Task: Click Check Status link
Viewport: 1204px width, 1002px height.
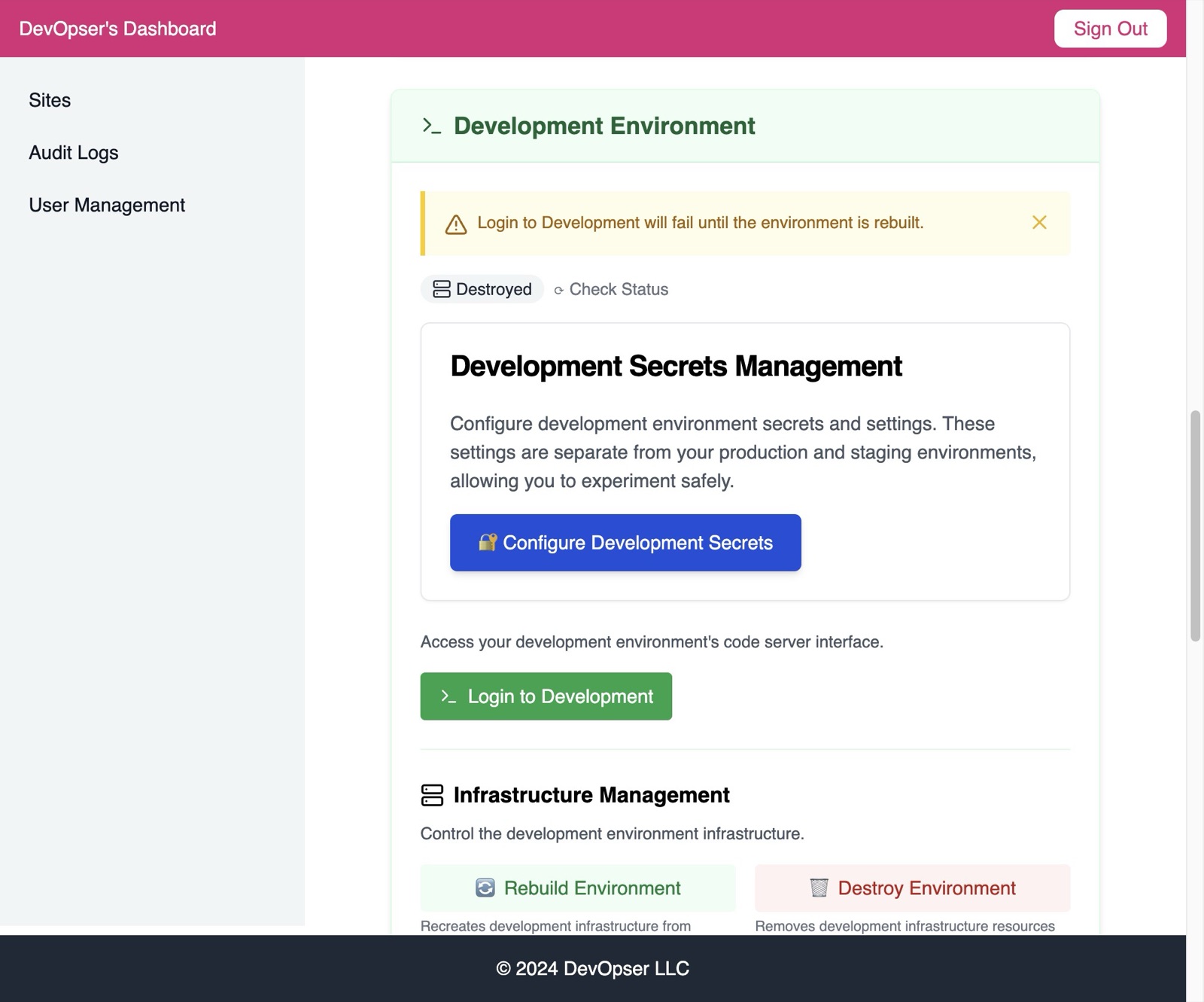Action: click(610, 289)
